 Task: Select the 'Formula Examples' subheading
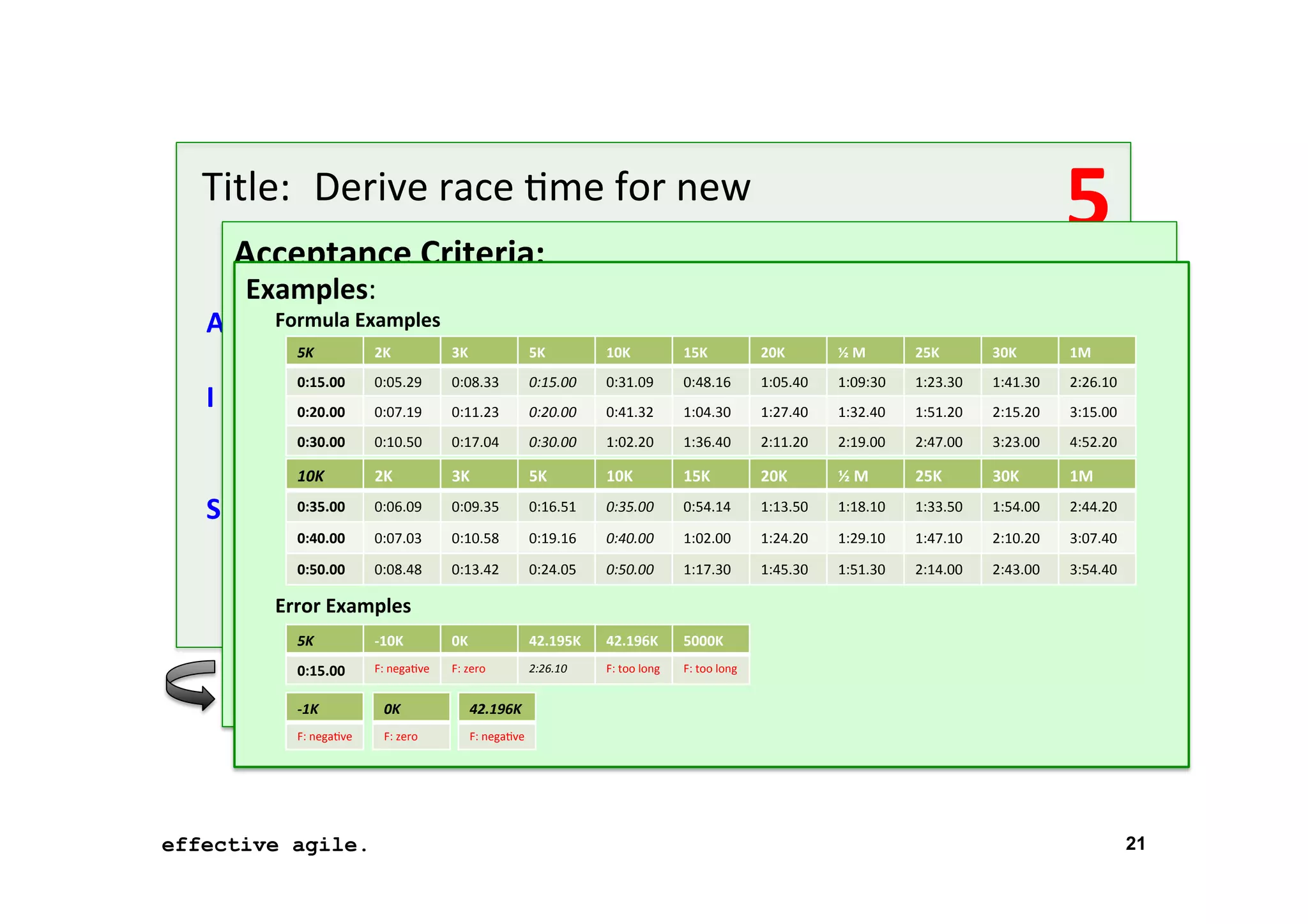(x=358, y=320)
